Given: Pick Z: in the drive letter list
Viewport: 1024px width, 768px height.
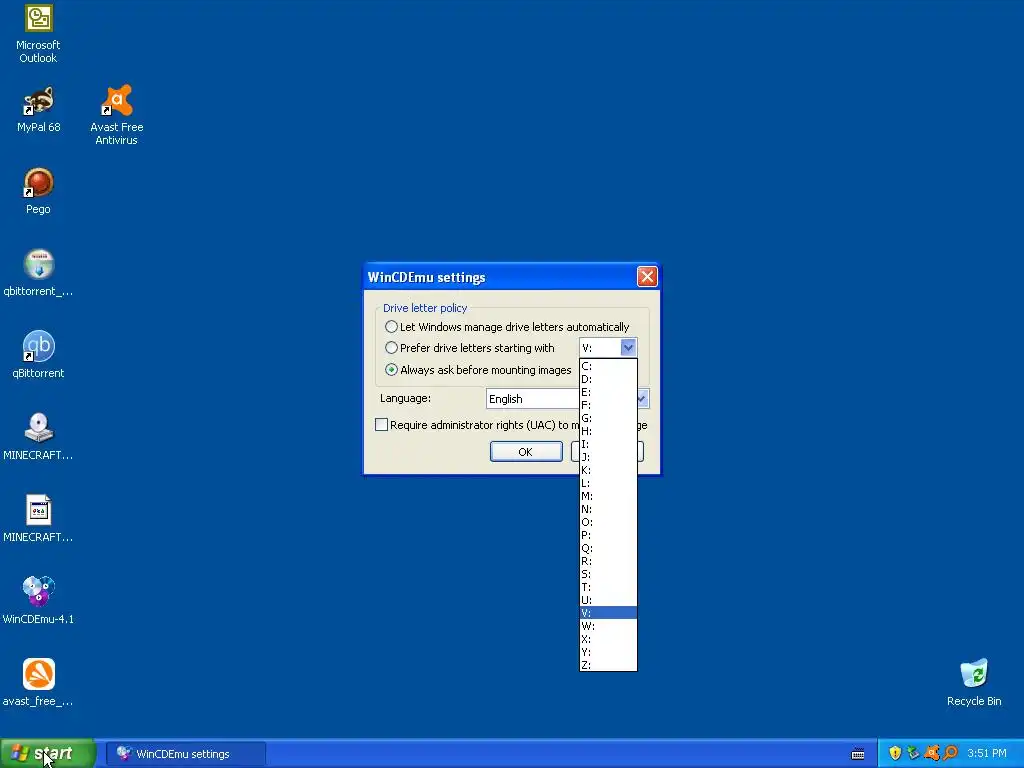Looking at the screenshot, I should (608, 665).
